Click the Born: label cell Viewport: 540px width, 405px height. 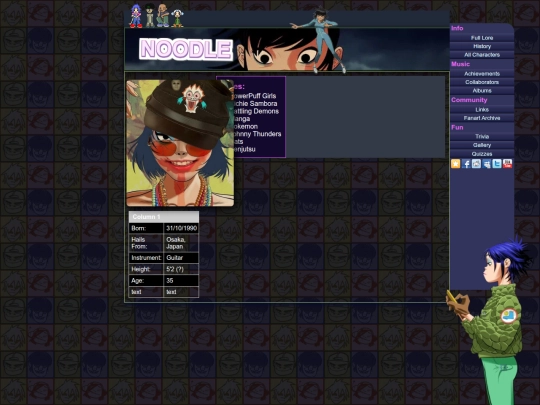(x=146, y=228)
